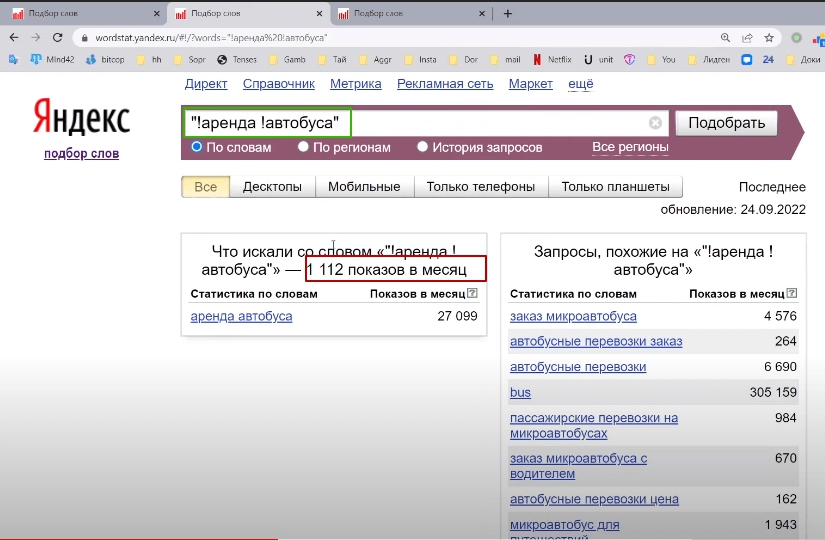Click the Подобрать button

point(726,123)
